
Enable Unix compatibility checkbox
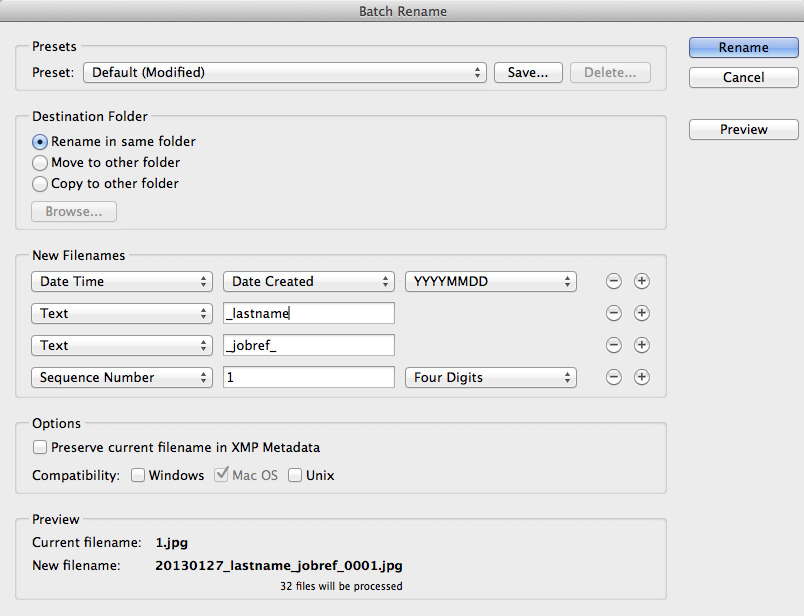(295, 476)
